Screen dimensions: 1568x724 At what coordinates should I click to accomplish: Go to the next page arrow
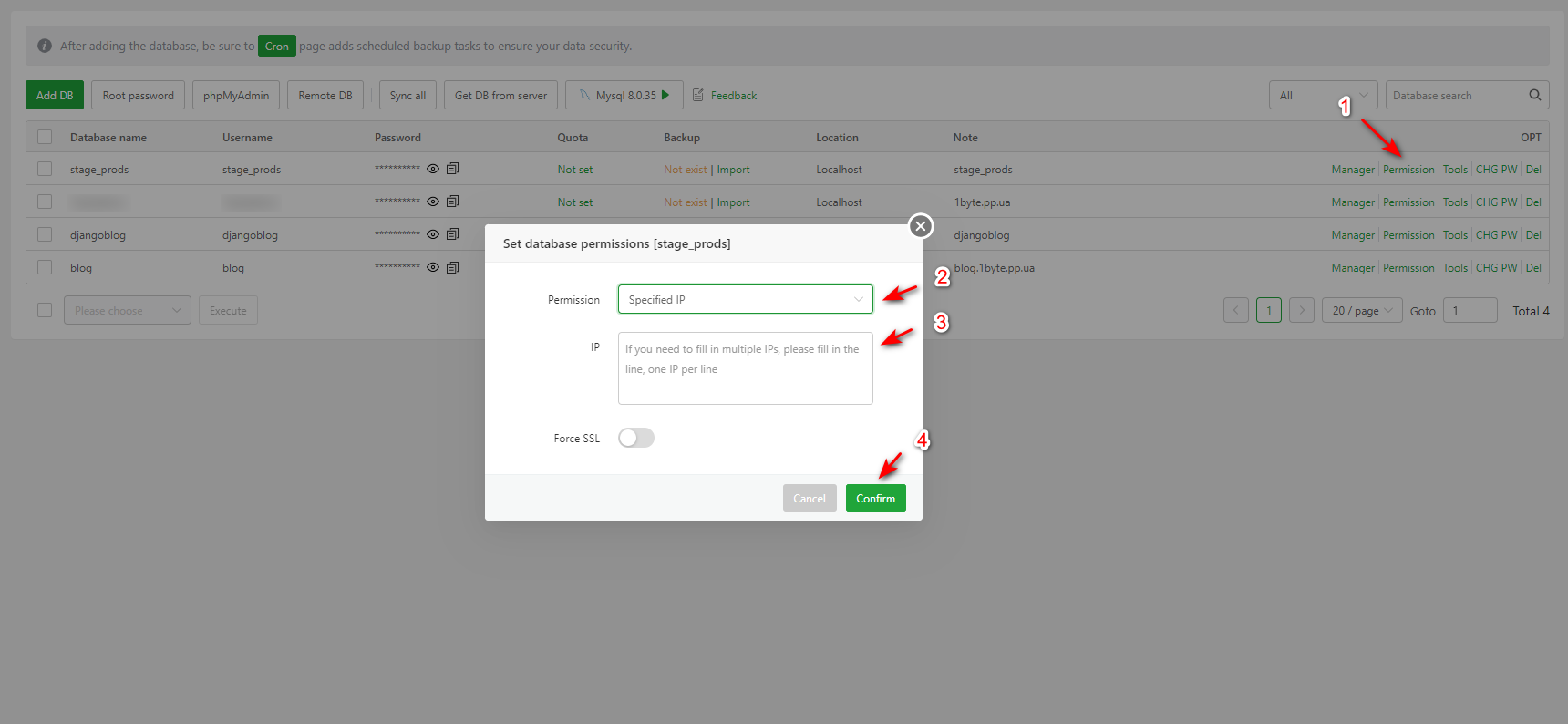1301,311
